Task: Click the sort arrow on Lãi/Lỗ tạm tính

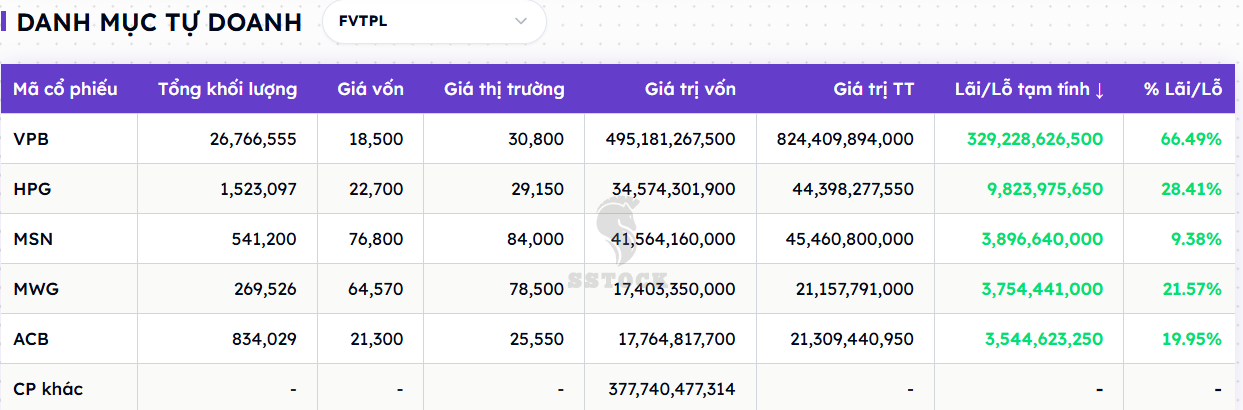Action: [x=1099, y=90]
